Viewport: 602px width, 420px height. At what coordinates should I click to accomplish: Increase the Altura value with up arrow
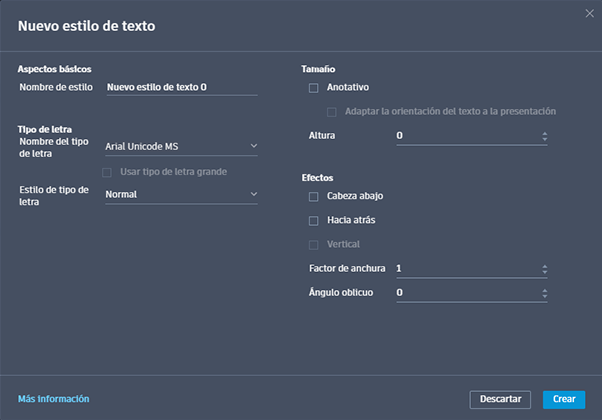pos(544,132)
